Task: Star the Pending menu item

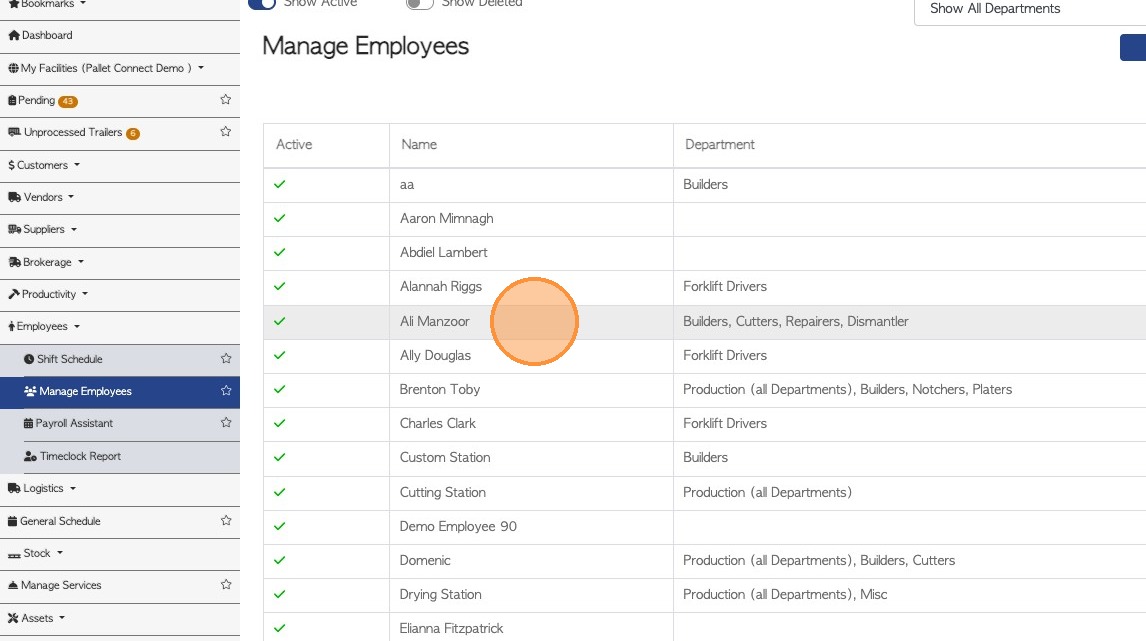Action: (226, 100)
